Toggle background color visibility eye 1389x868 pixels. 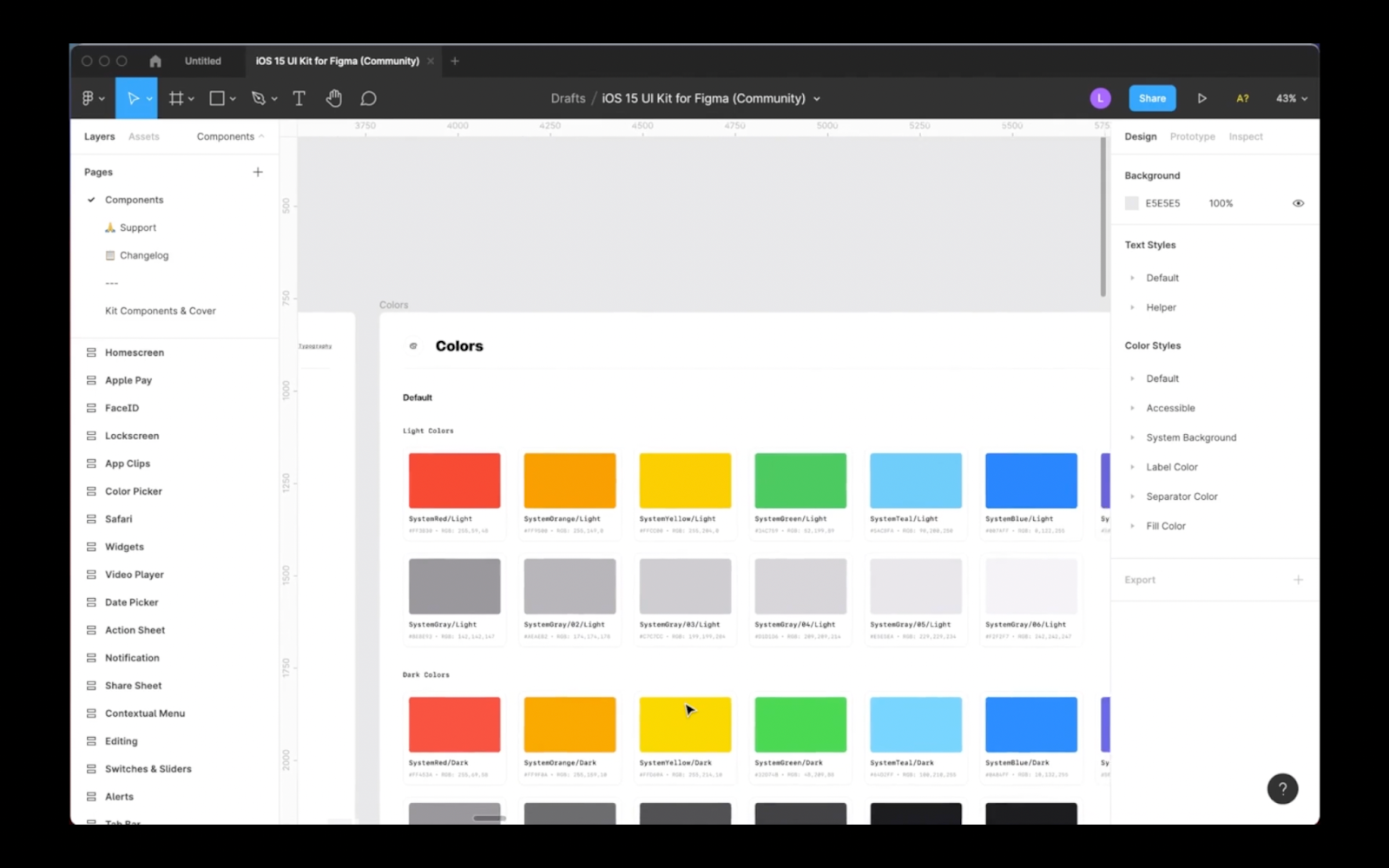point(1298,203)
